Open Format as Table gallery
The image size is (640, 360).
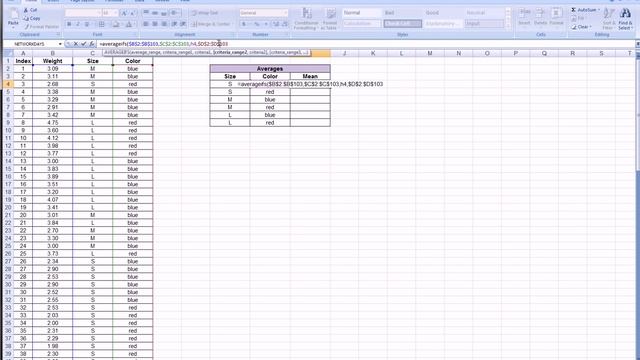point(329,18)
